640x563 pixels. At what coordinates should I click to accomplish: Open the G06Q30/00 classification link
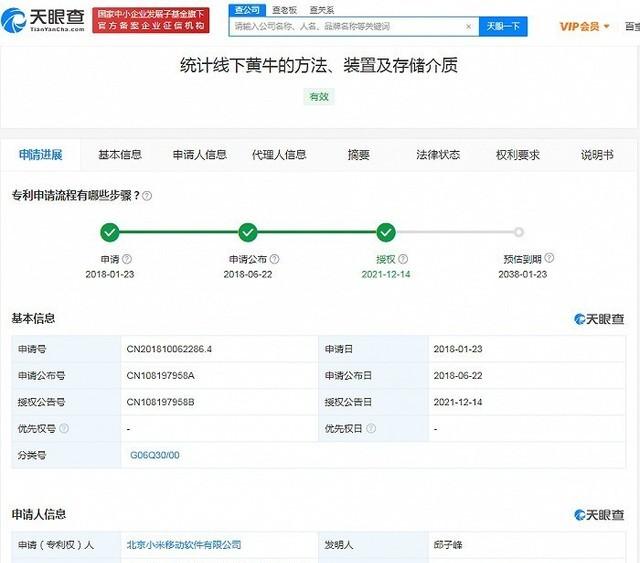point(155,455)
